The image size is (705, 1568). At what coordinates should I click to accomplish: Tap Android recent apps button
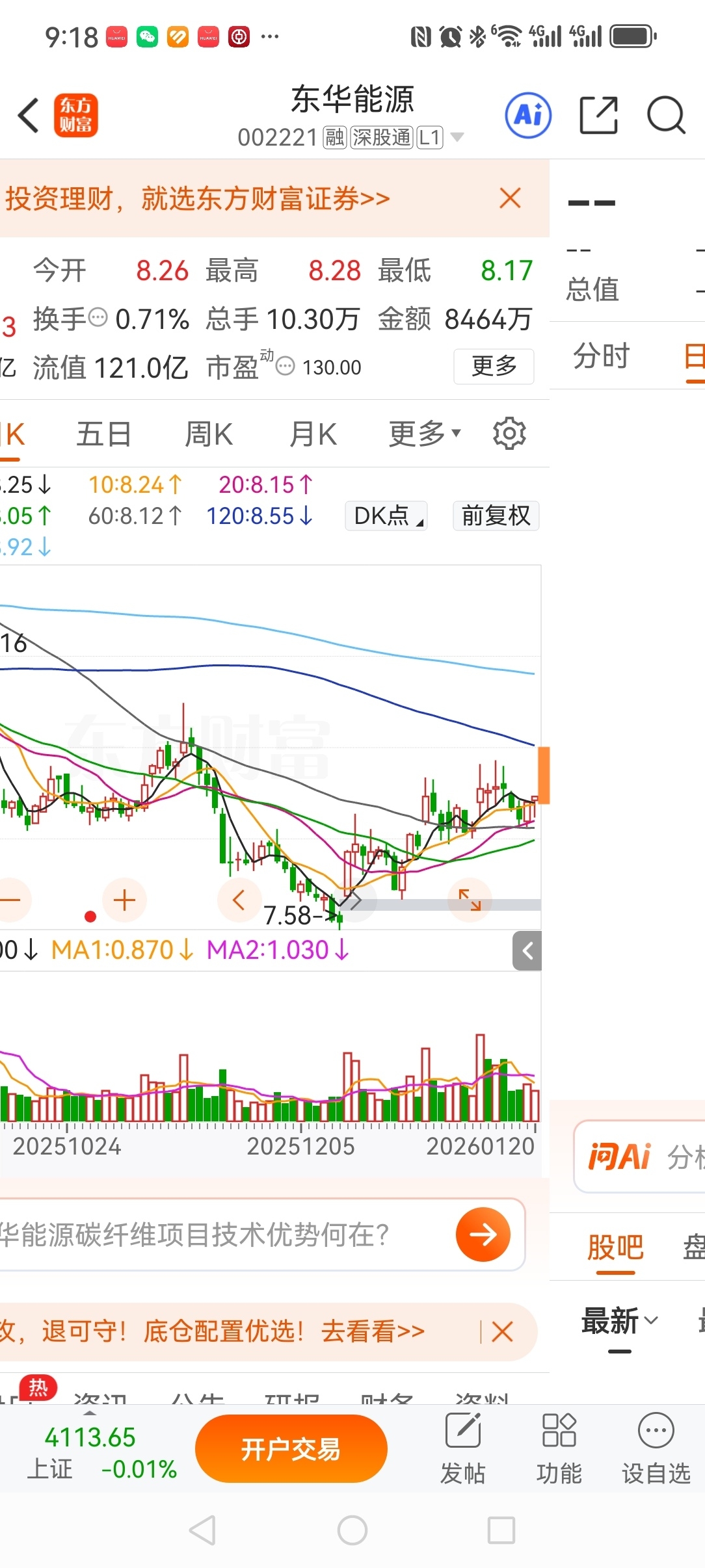[x=501, y=1530]
